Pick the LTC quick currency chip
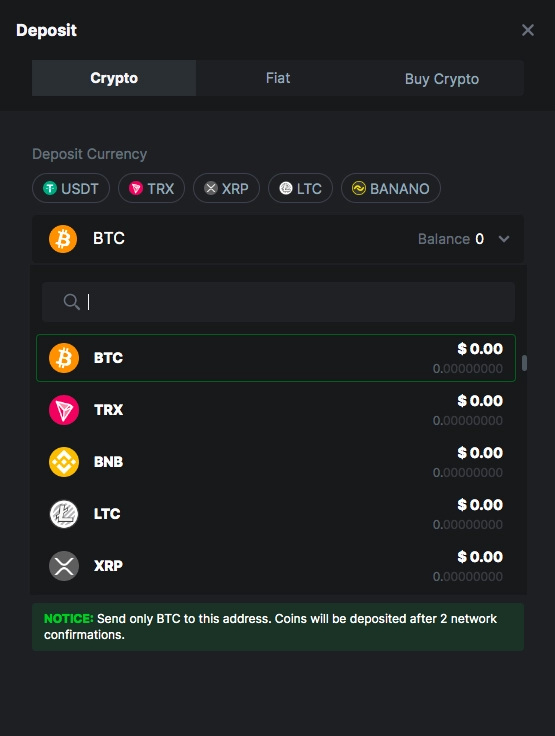 point(301,188)
